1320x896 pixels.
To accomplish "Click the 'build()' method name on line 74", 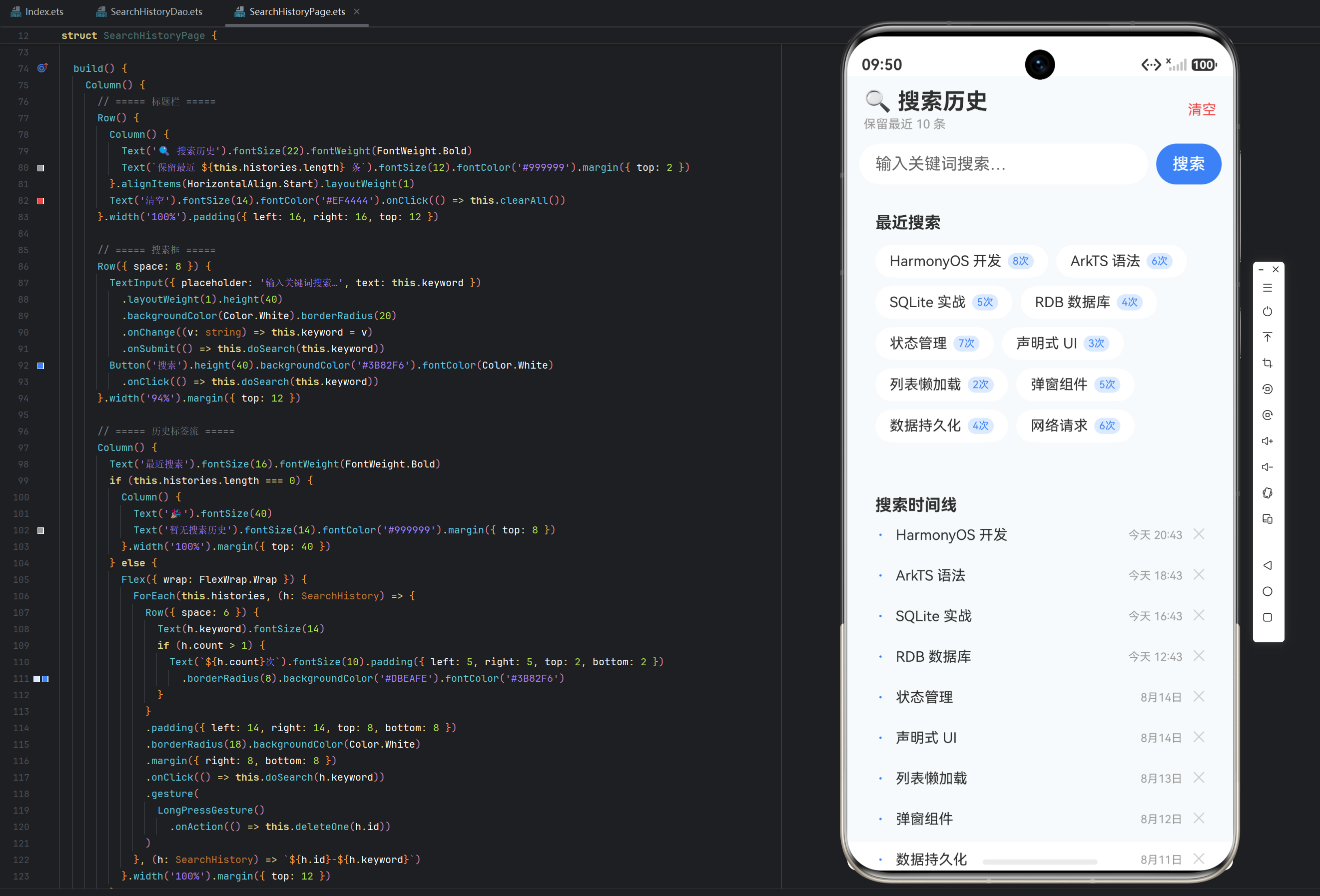I will [94, 68].
